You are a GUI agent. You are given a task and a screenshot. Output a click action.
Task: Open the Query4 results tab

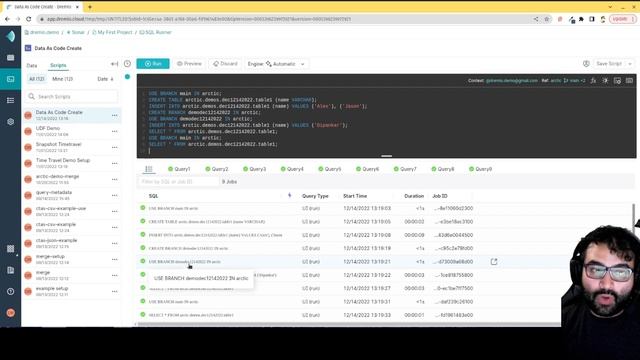(292, 169)
